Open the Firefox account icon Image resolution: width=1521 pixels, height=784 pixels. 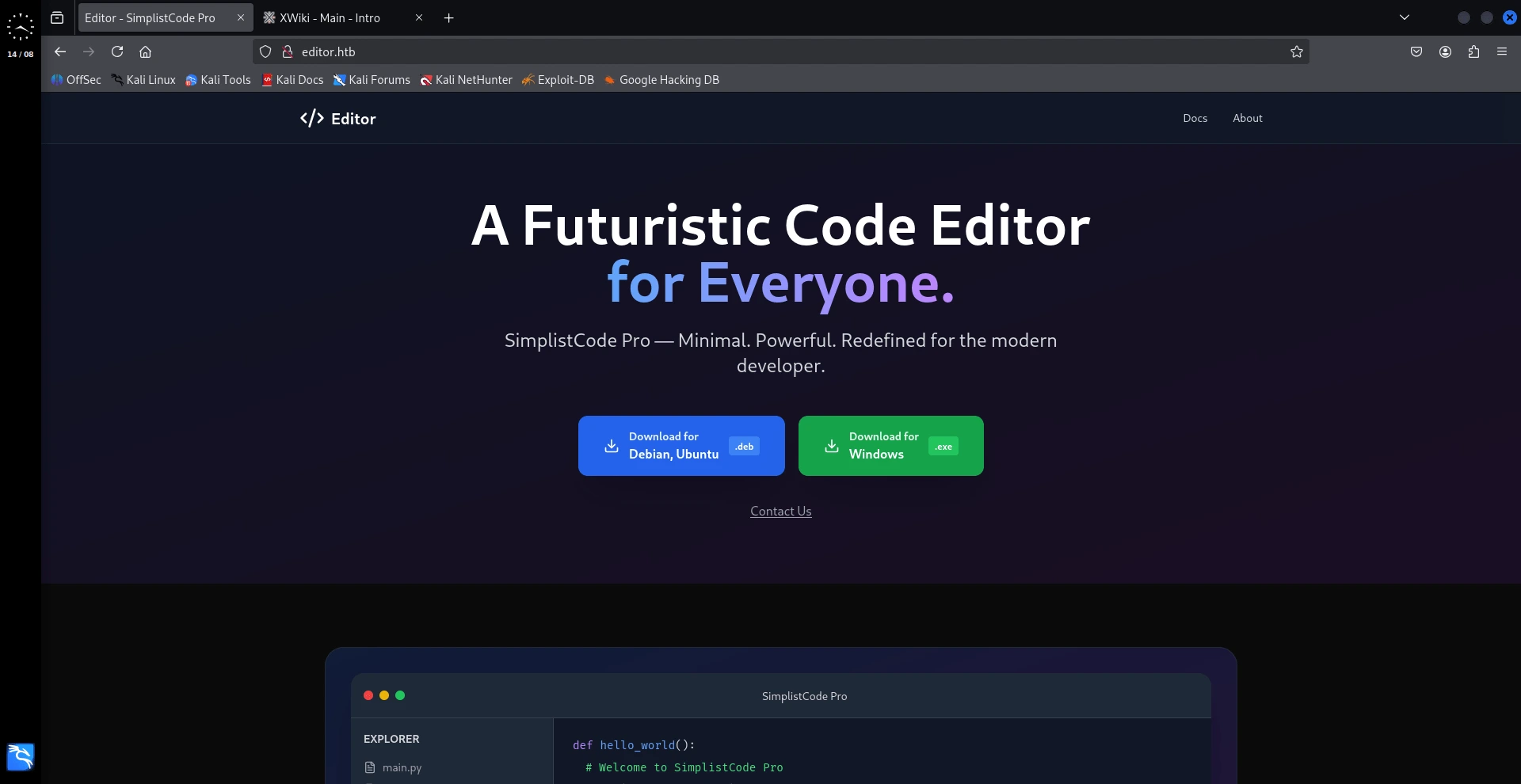[1445, 51]
